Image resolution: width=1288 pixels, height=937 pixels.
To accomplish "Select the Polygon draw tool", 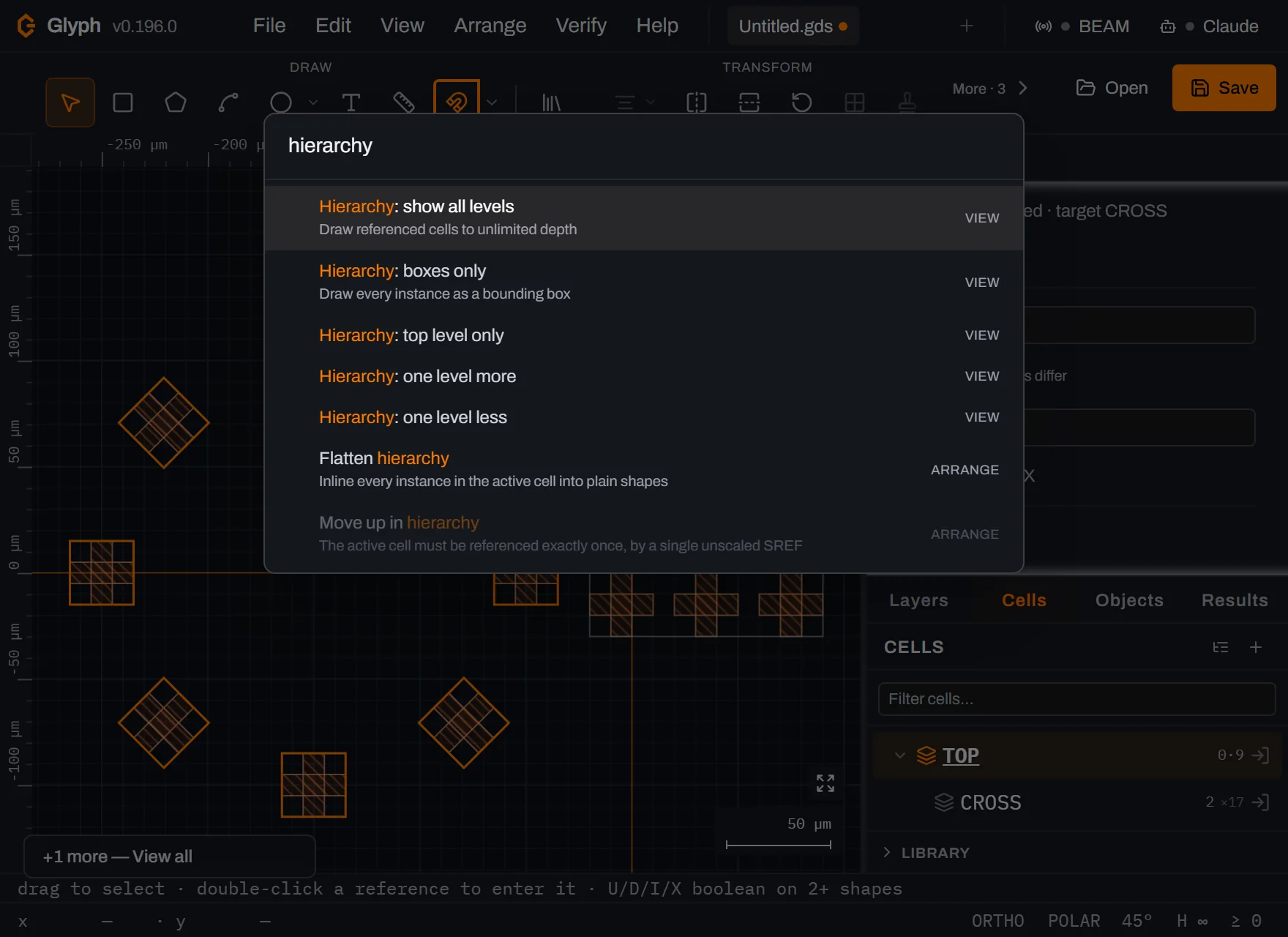I will (x=176, y=102).
